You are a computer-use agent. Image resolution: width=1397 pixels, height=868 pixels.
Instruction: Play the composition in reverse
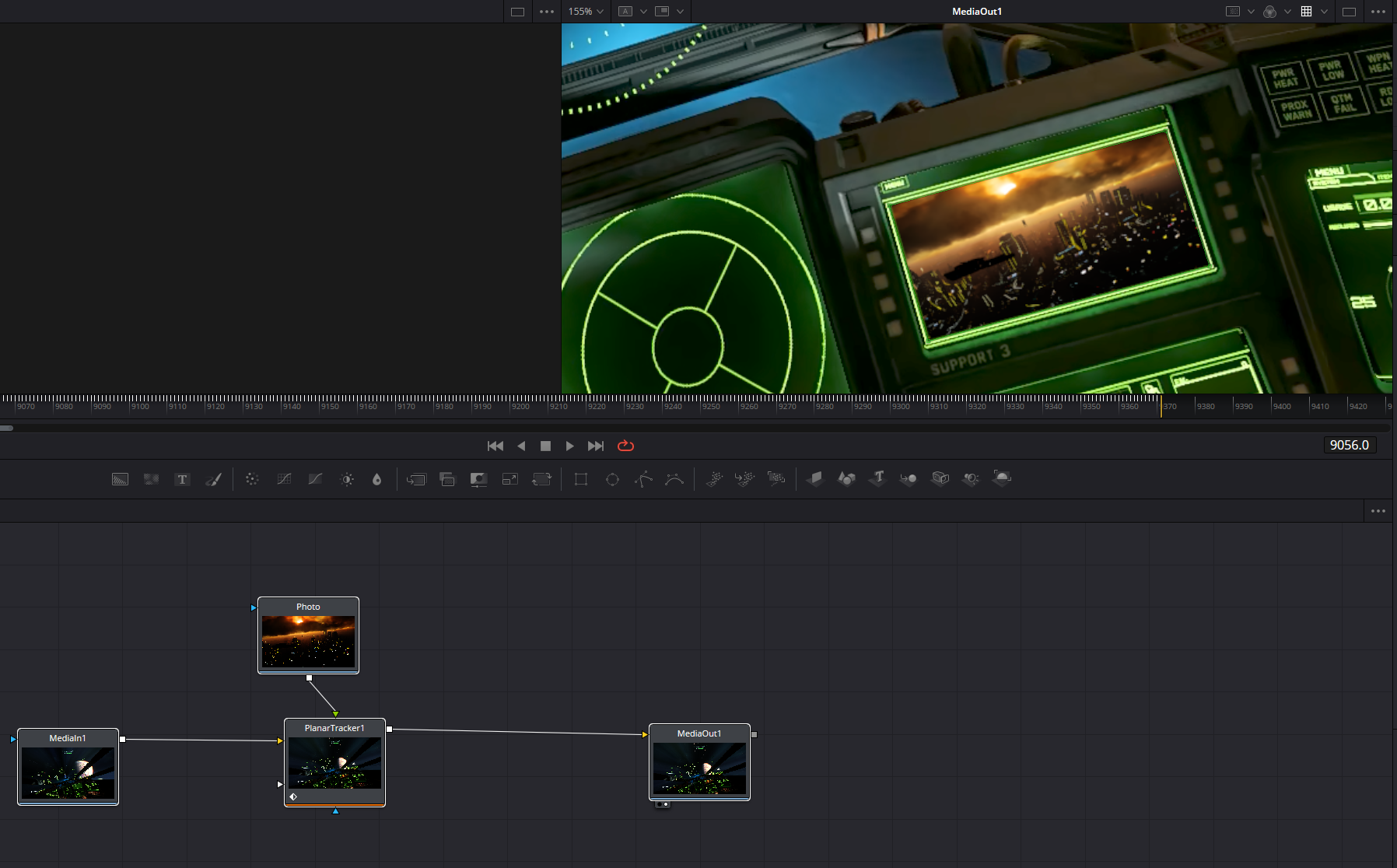(x=521, y=446)
